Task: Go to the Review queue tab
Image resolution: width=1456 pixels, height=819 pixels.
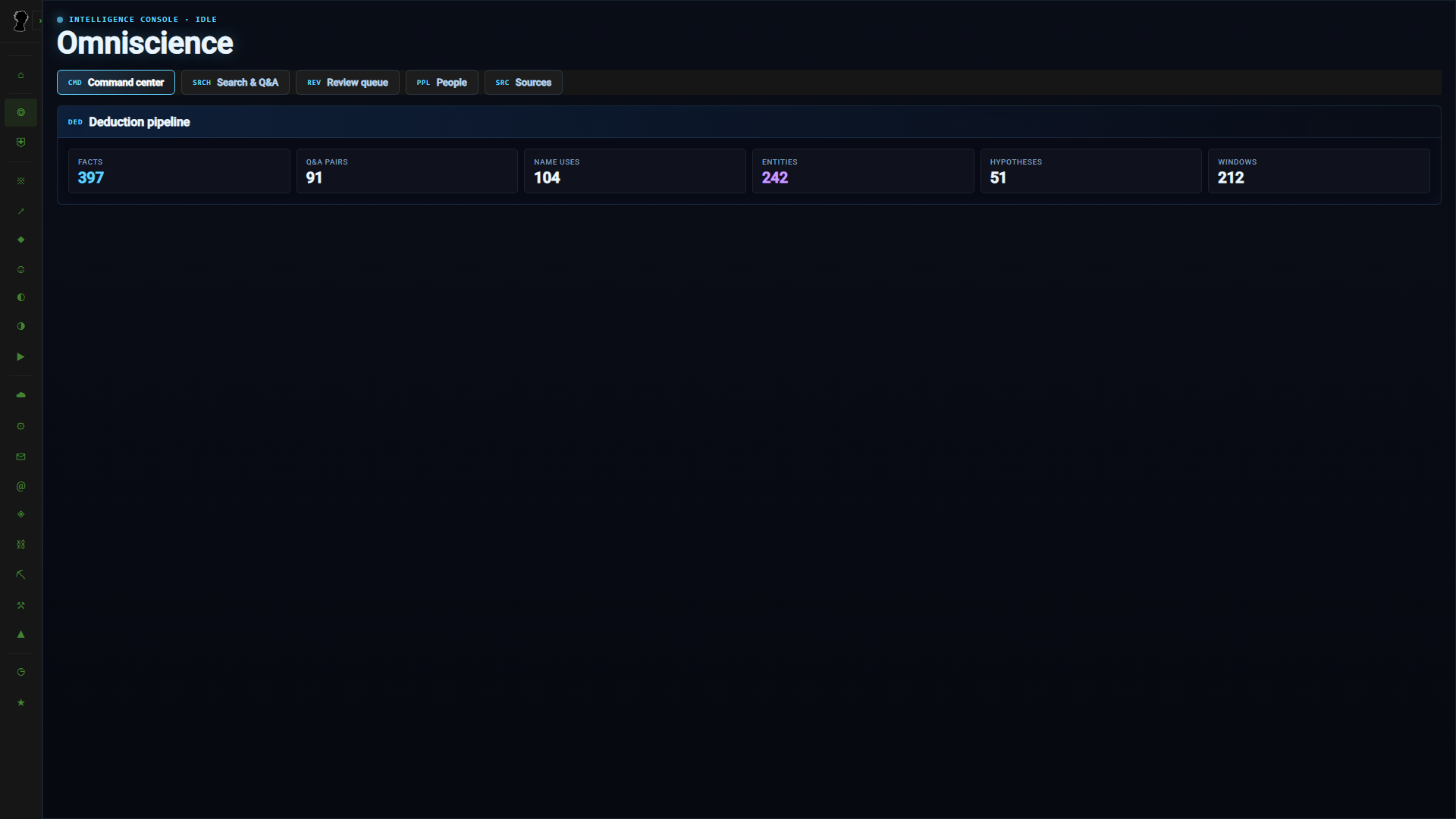Action: 347,83
